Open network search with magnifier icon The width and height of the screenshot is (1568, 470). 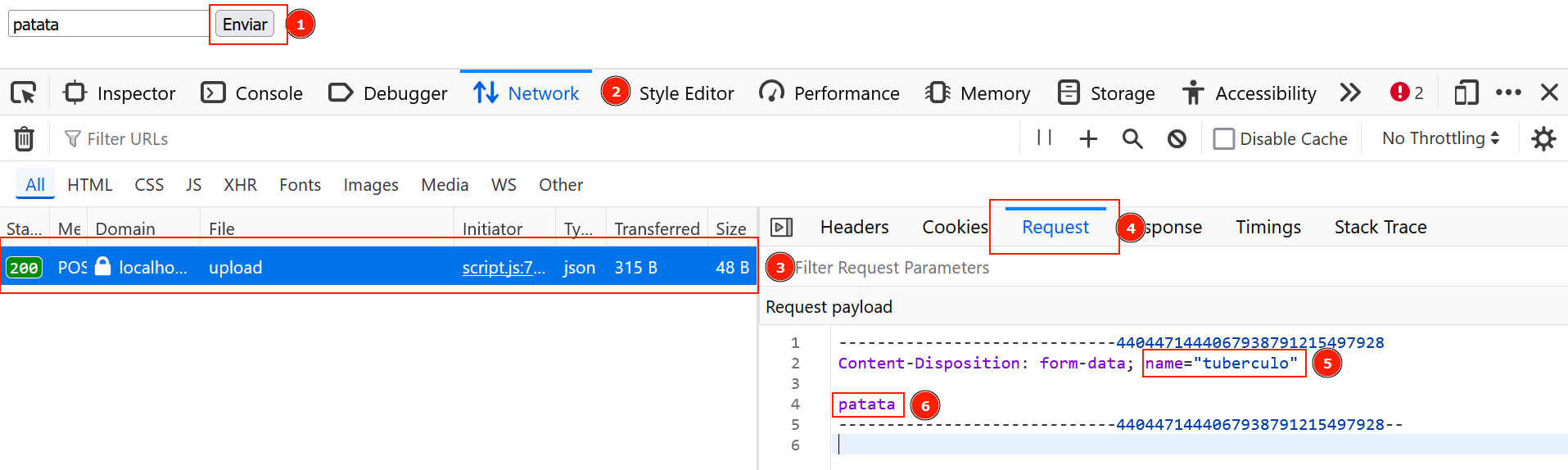pyautogui.click(x=1132, y=139)
